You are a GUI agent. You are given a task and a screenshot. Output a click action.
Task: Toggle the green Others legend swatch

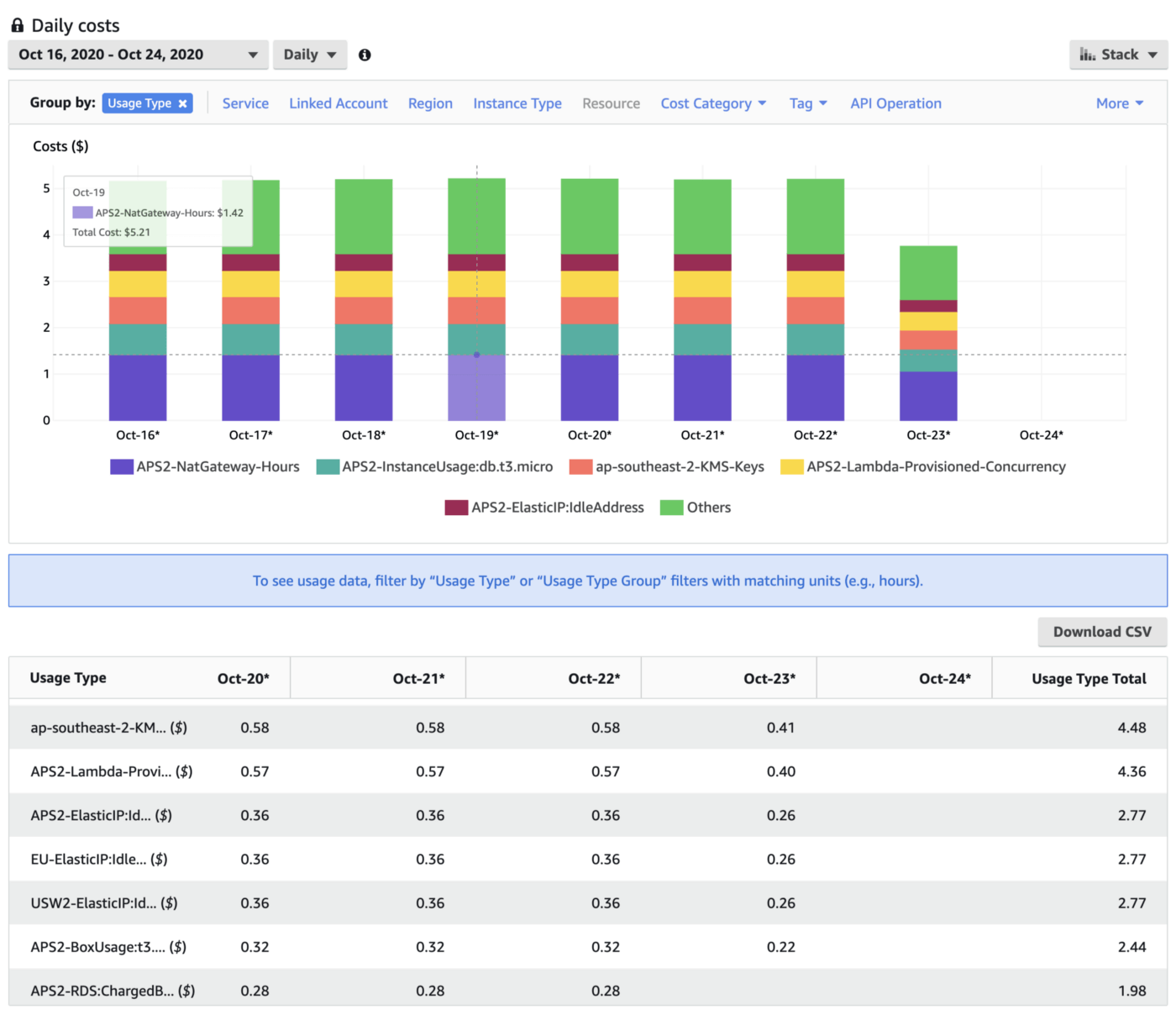[671, 507]
